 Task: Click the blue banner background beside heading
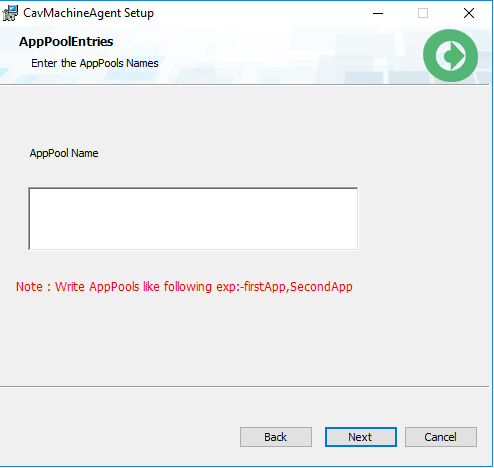click(267, 55)
